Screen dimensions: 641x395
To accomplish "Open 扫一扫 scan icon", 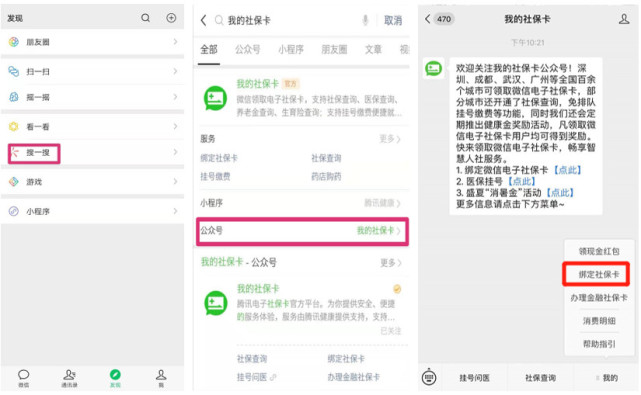I will point(14,71).
